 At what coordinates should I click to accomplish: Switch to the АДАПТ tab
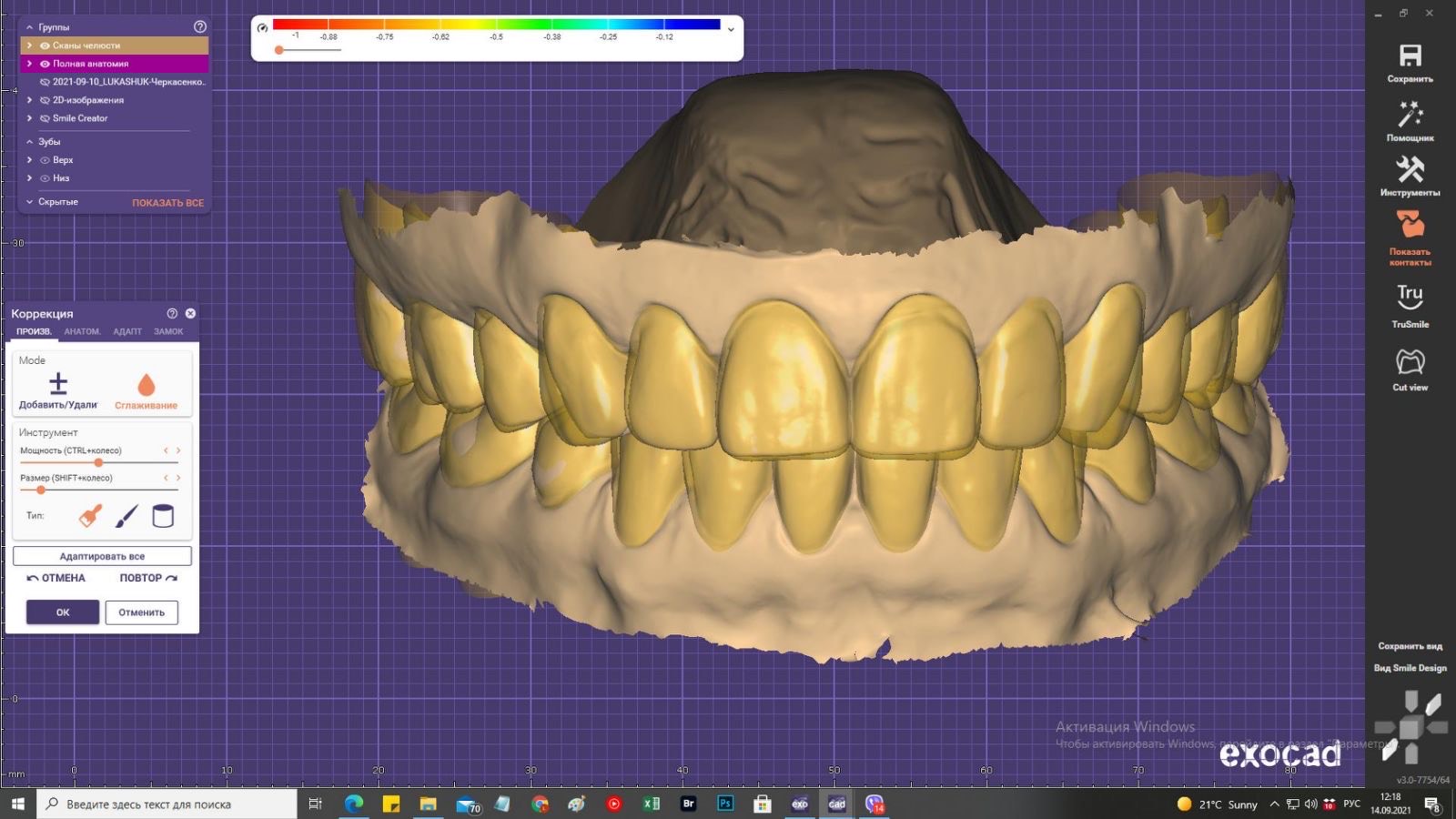(x=127, y=332)
